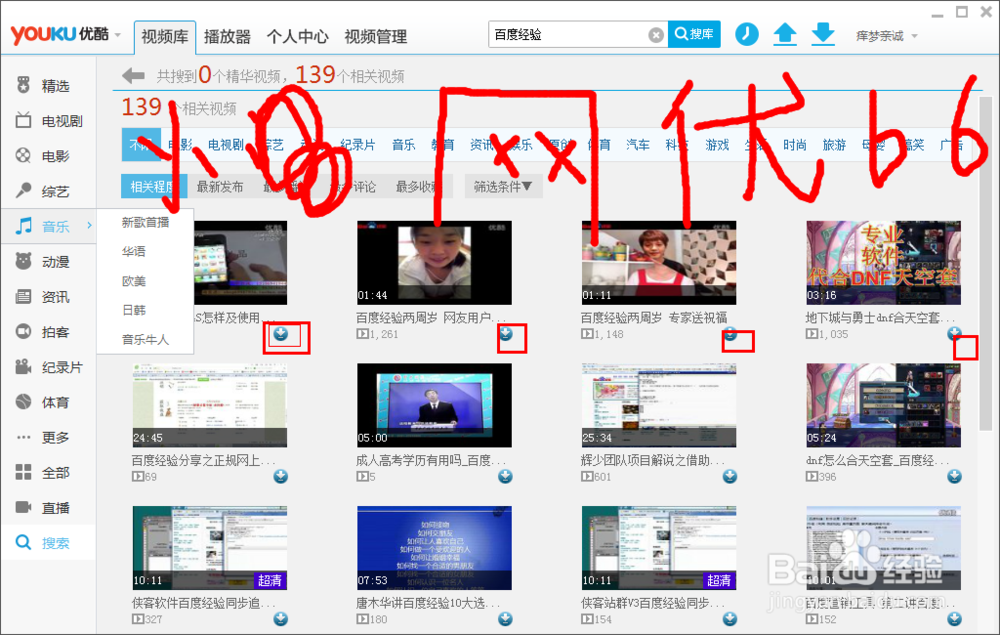
Task: Go back with the left arrow
Action: coord(133,76)
